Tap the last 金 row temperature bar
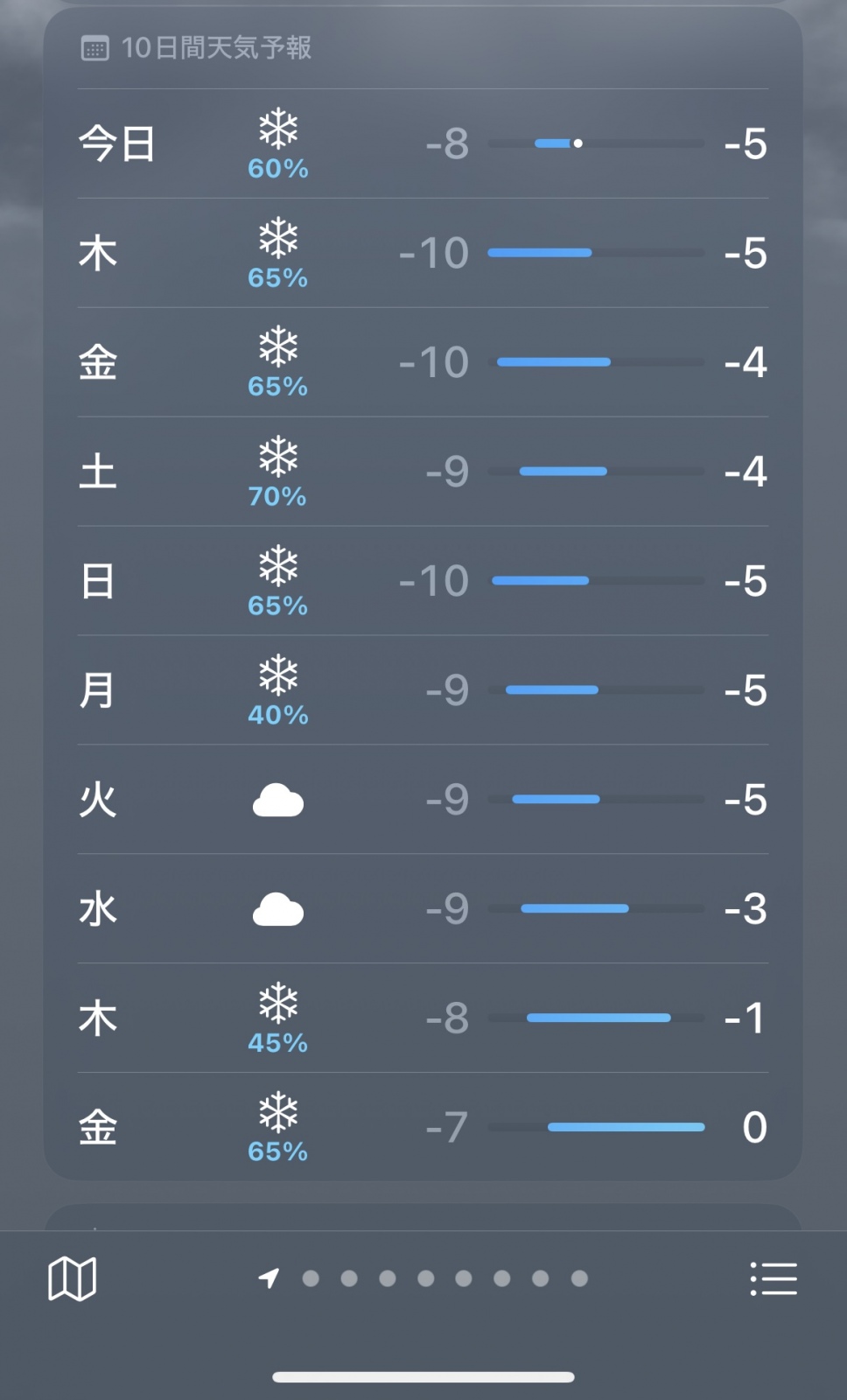This screenshot has height=1400, width=847. pyautogui.click(x=595, y=1127)
